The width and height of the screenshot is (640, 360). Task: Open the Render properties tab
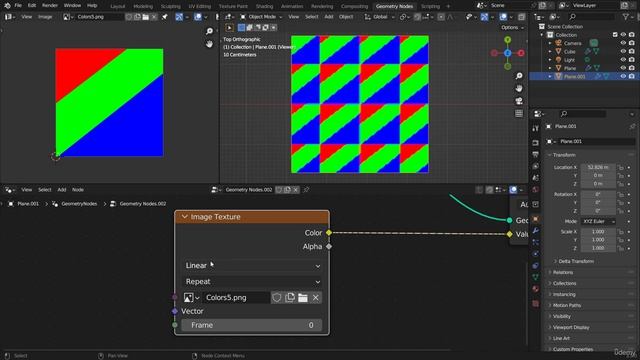pyautogui.click(x=536, y=143)
